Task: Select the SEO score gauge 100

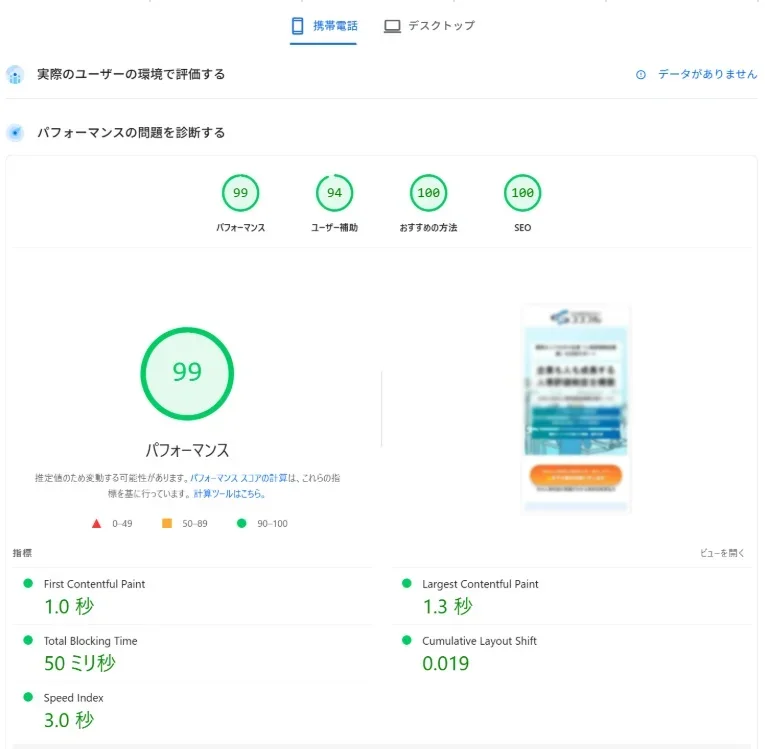Action: (522, 193)
